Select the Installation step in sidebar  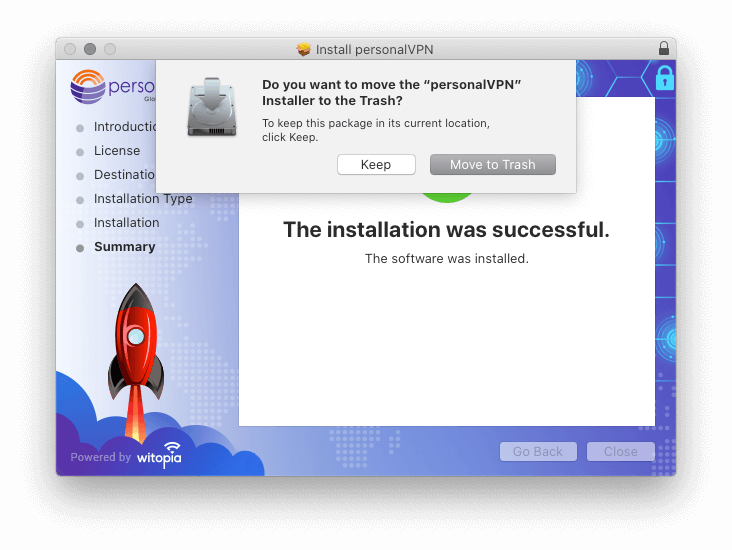[x=126, y=223]
